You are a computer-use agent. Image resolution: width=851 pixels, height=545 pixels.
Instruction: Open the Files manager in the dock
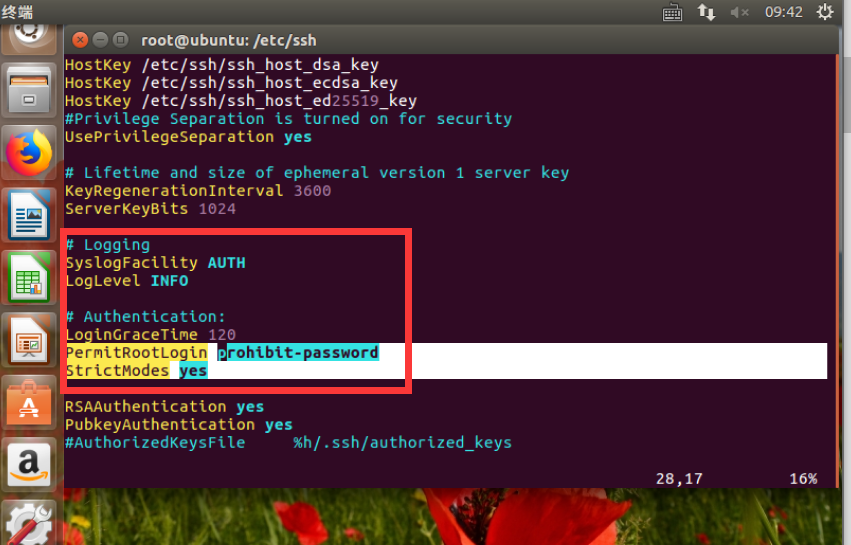tap(29, 92)
